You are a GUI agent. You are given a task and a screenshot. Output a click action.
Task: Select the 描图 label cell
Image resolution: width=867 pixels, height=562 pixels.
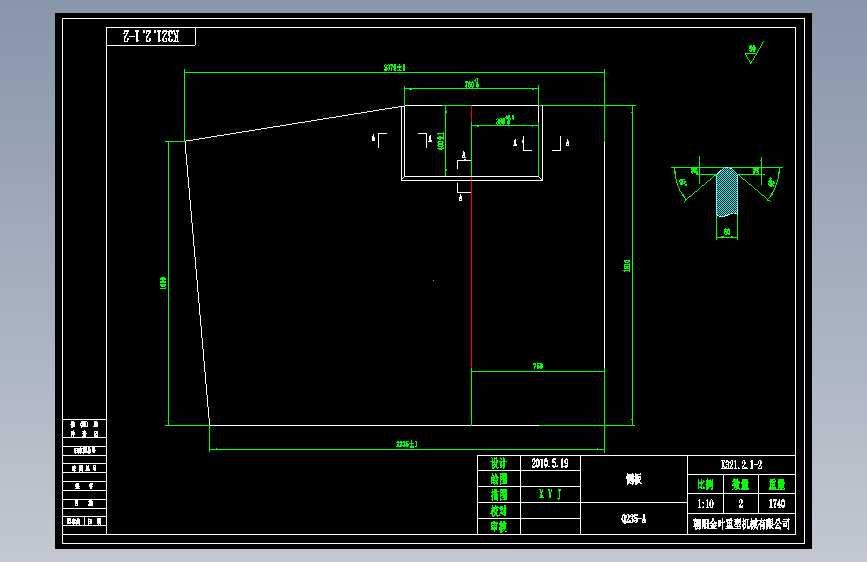[x=499, y=494]
